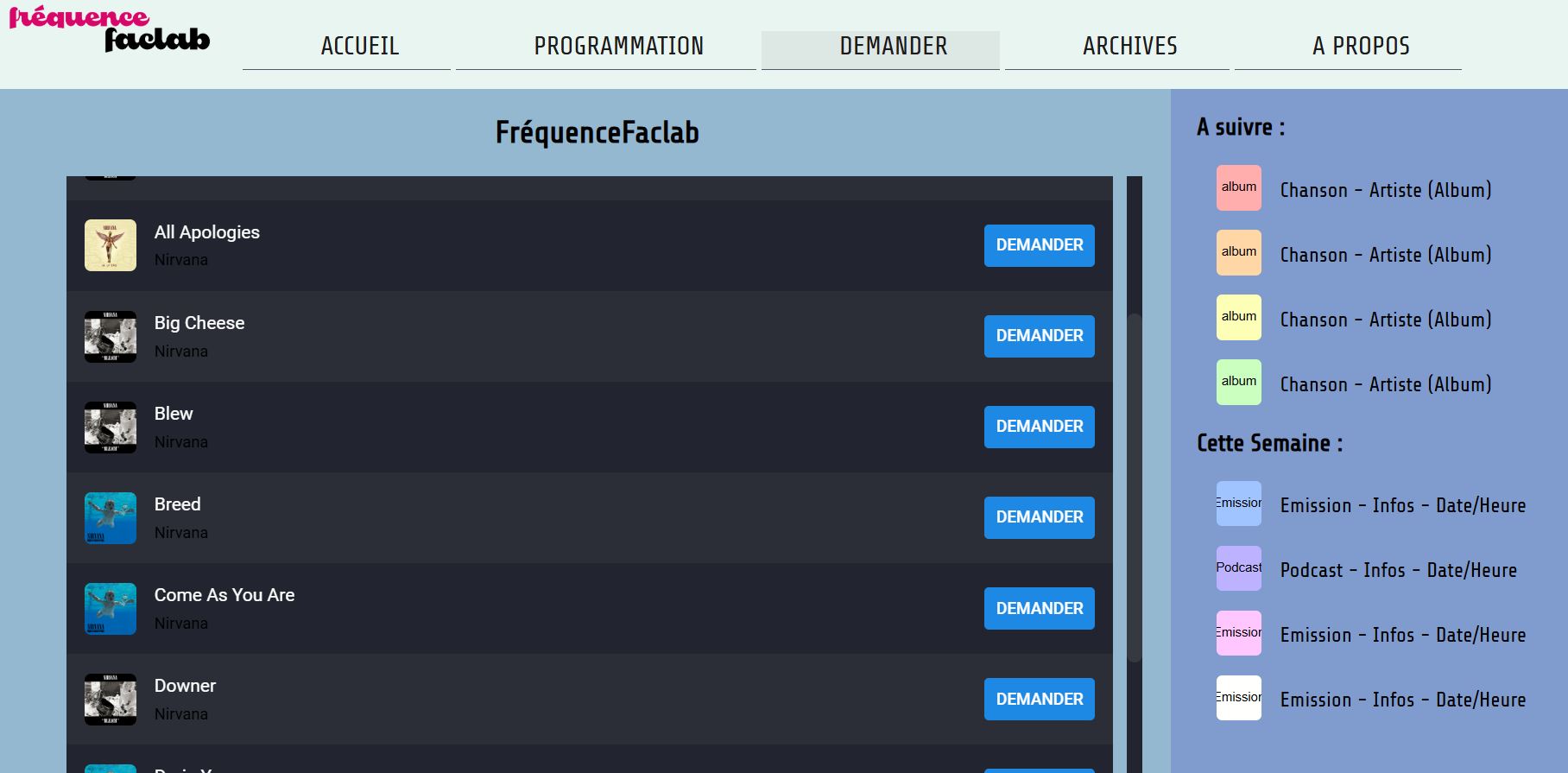Click the Big Cheese album cover

pos(111,336)
